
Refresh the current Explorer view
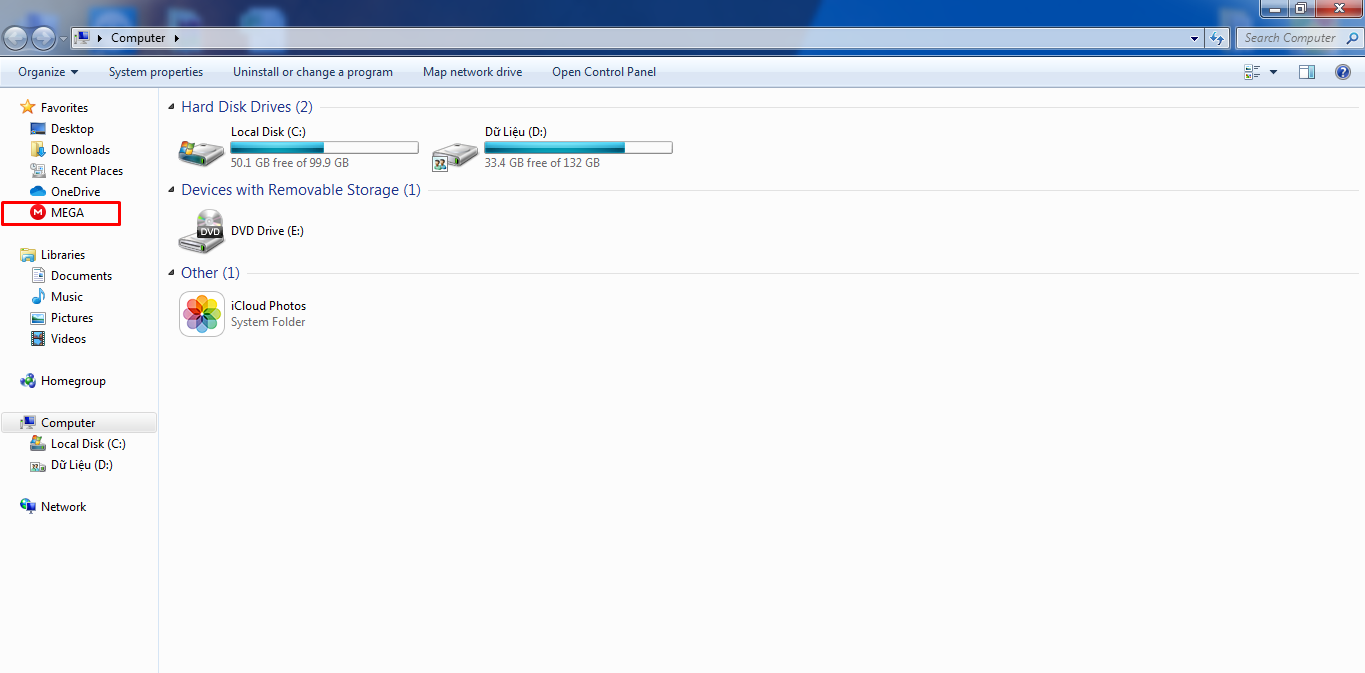(x=1217, y=38)
